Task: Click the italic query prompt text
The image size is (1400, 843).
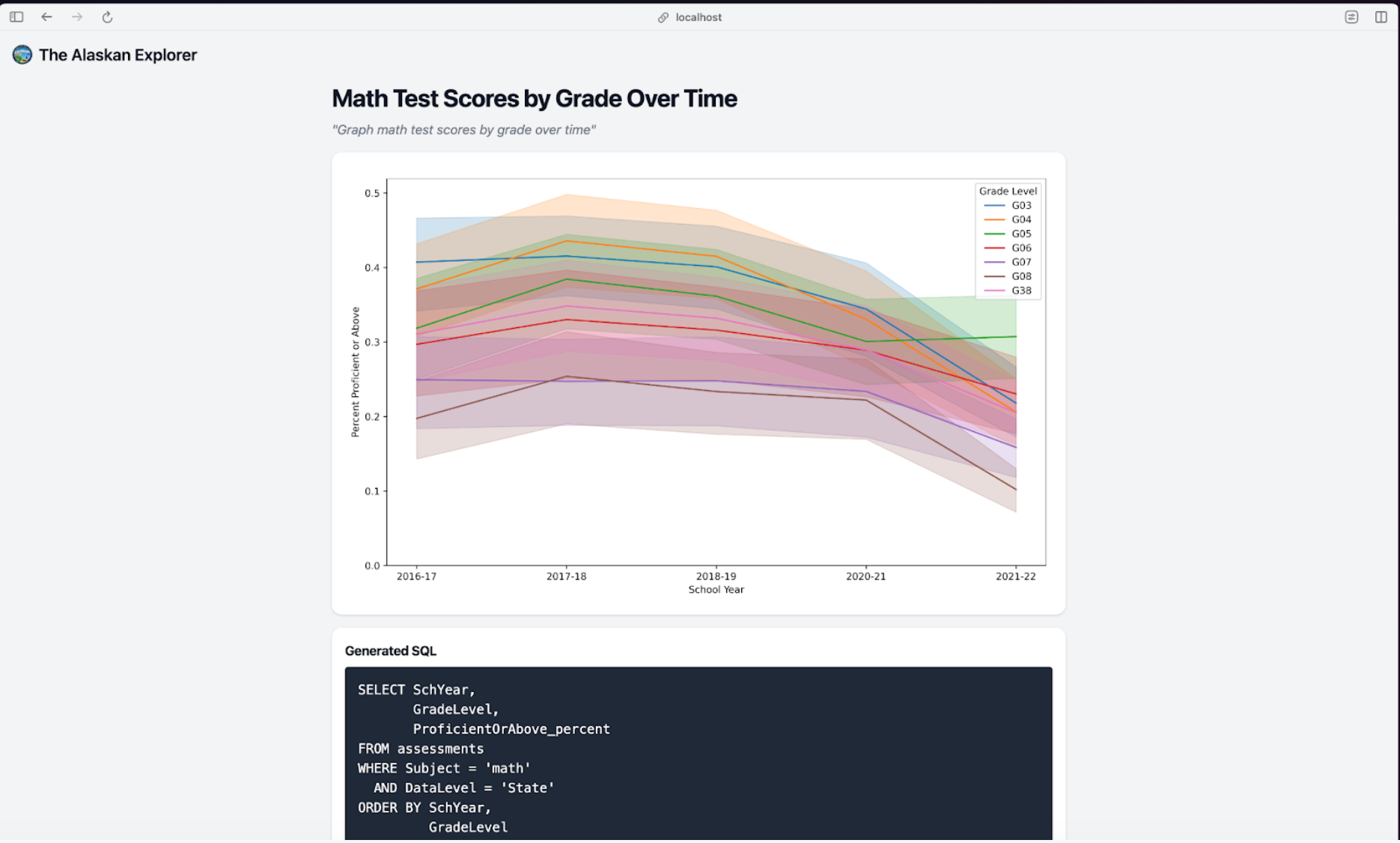Action: pyautogui.click(x=463, y=130)
